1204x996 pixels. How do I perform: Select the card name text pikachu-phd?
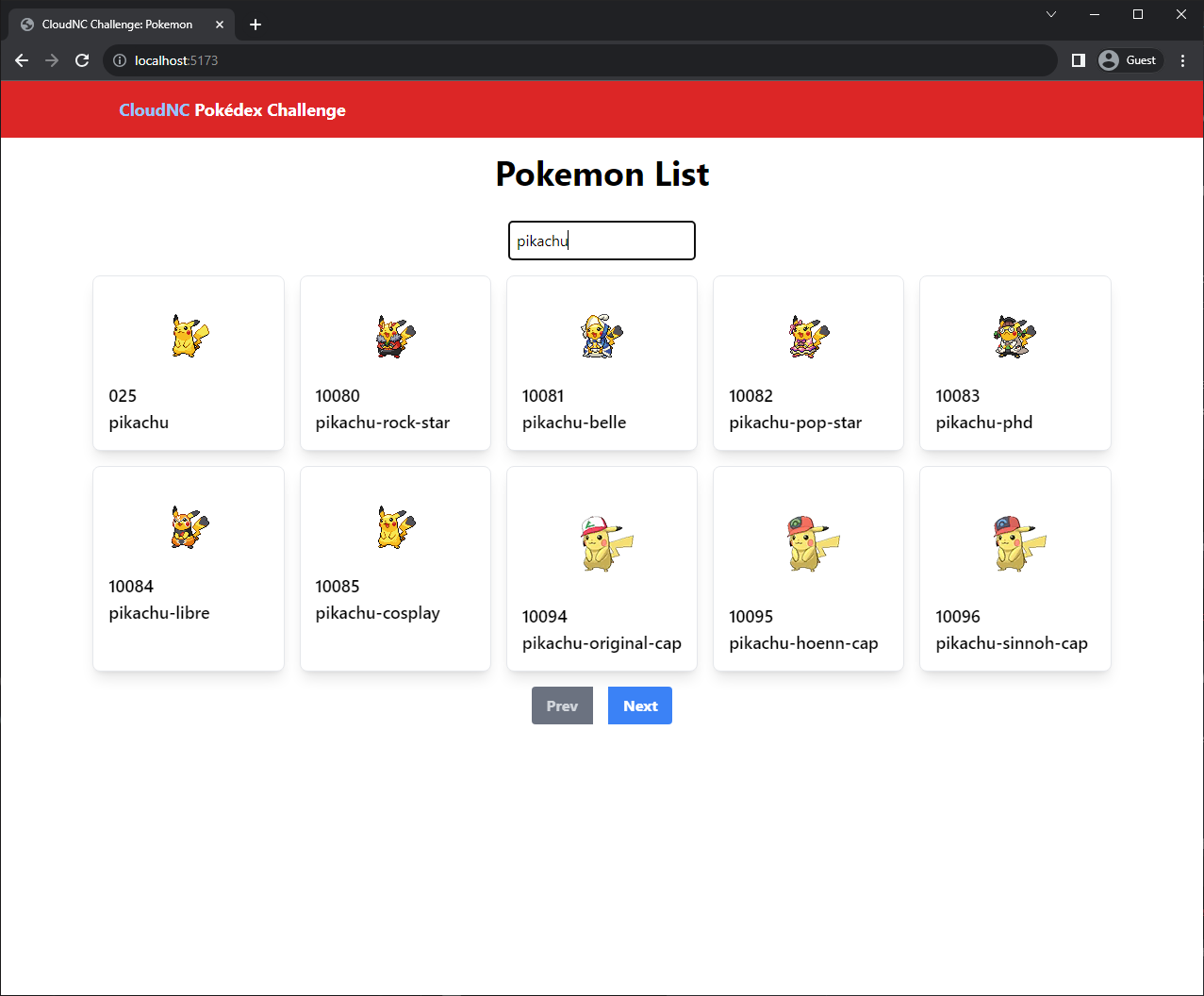[x=984, y=423]
